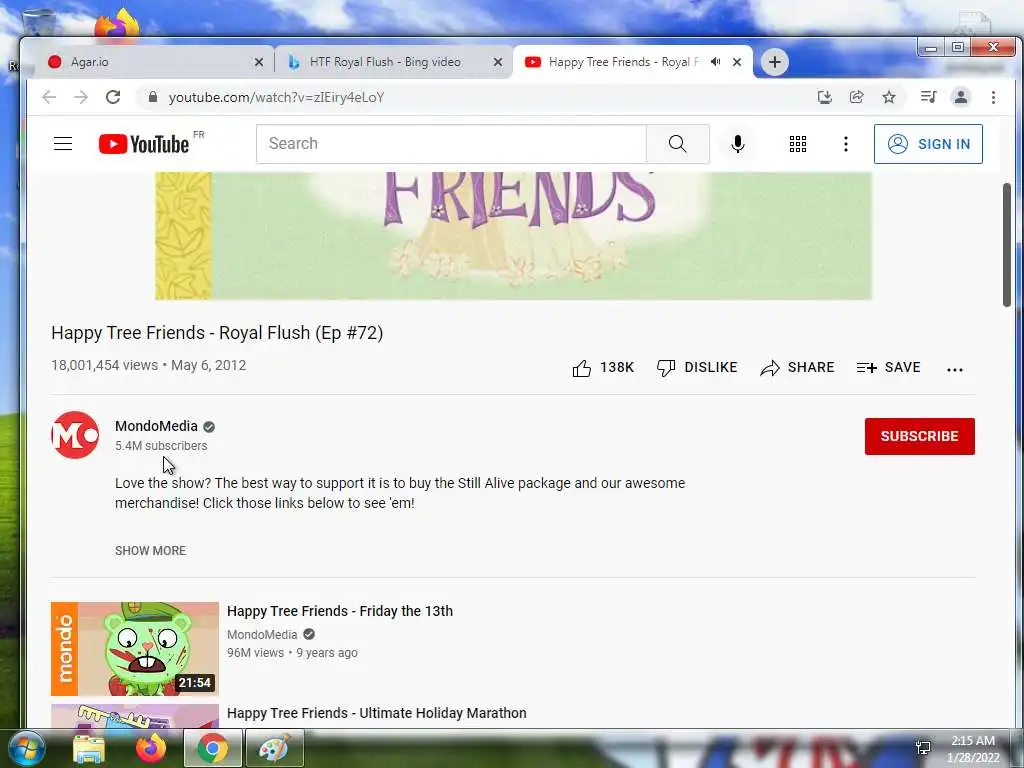
Task: Share this page from address bar
Action: point(857,97)
